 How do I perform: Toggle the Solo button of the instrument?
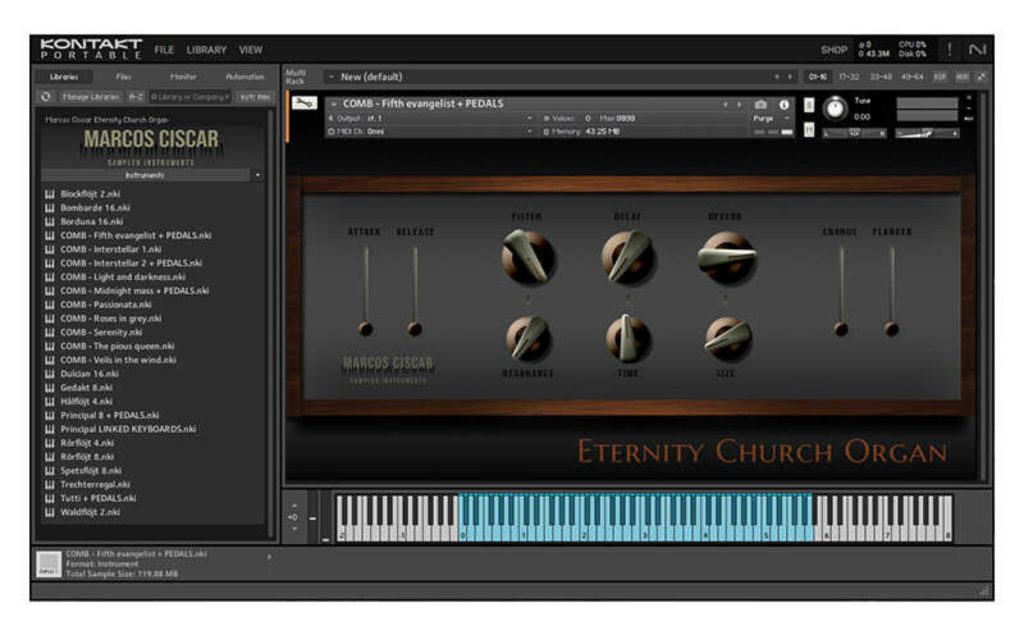(x=808, y=105)
